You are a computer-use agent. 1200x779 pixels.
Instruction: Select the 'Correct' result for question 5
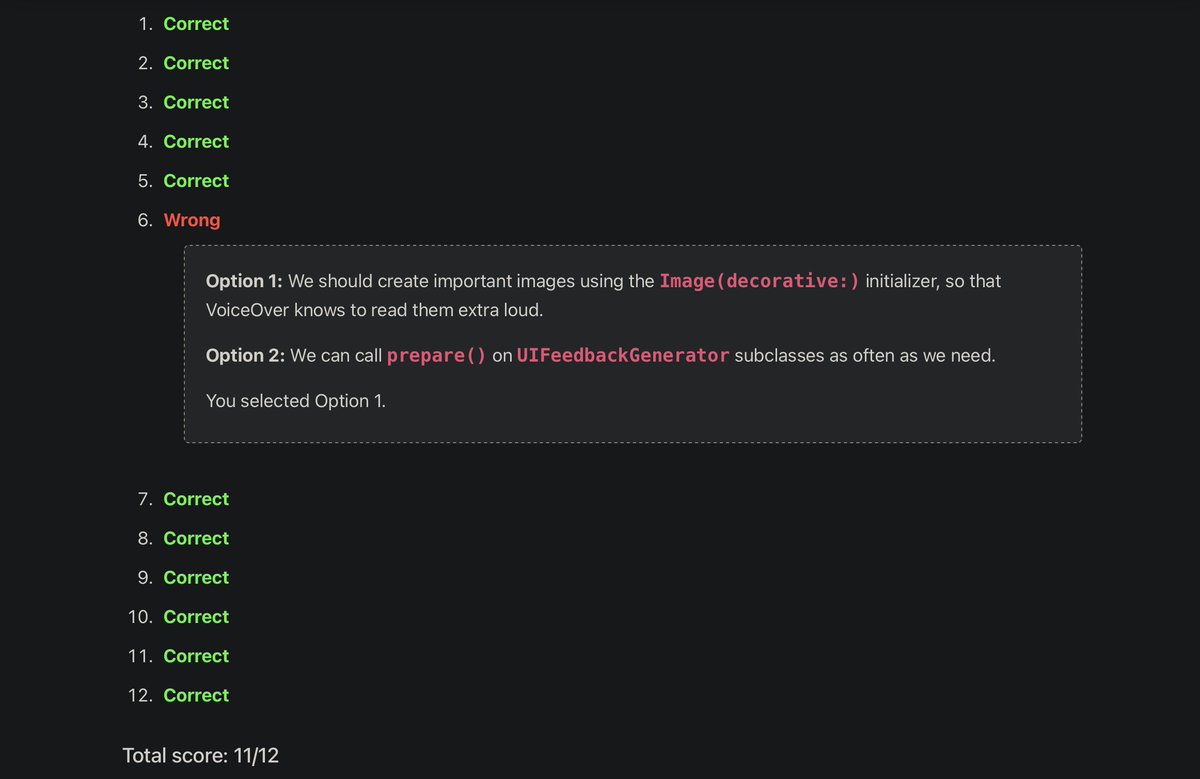(x=196, y=181)
